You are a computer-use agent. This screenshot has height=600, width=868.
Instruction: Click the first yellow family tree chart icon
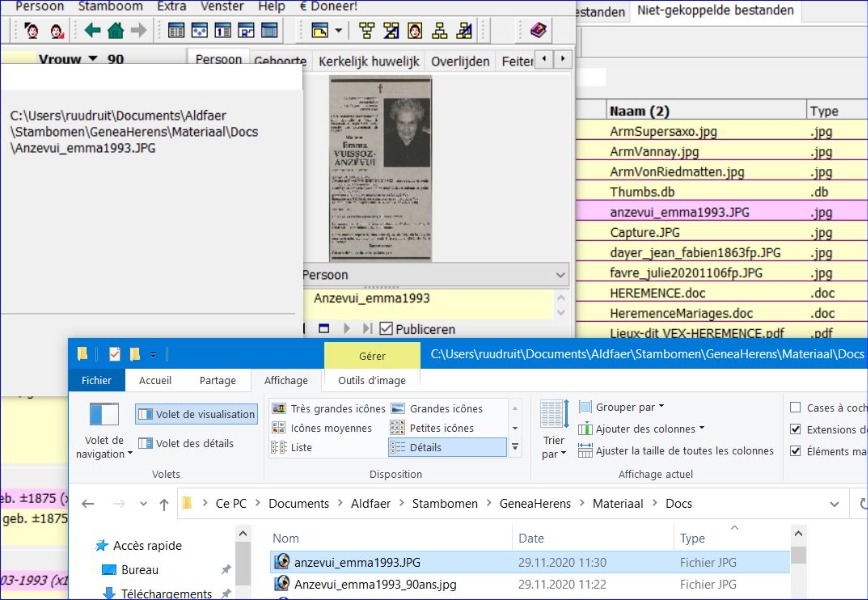point(367,30)
